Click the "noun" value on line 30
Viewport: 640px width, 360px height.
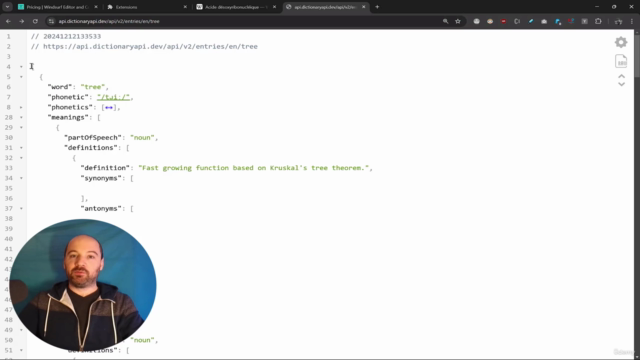(142, 138)
